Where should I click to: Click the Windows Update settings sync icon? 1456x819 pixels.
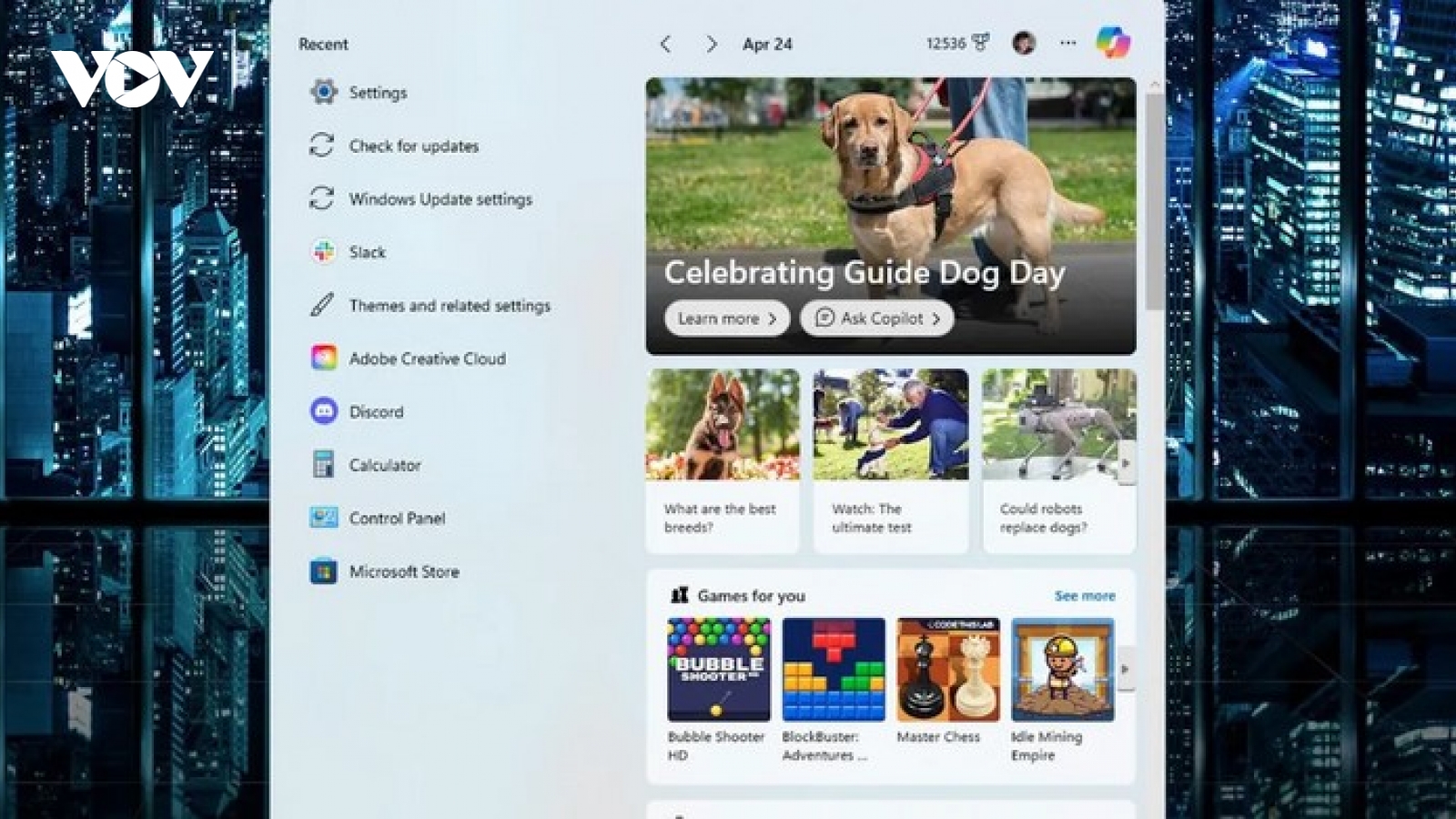pyautogui.click(x=322, y=198)
